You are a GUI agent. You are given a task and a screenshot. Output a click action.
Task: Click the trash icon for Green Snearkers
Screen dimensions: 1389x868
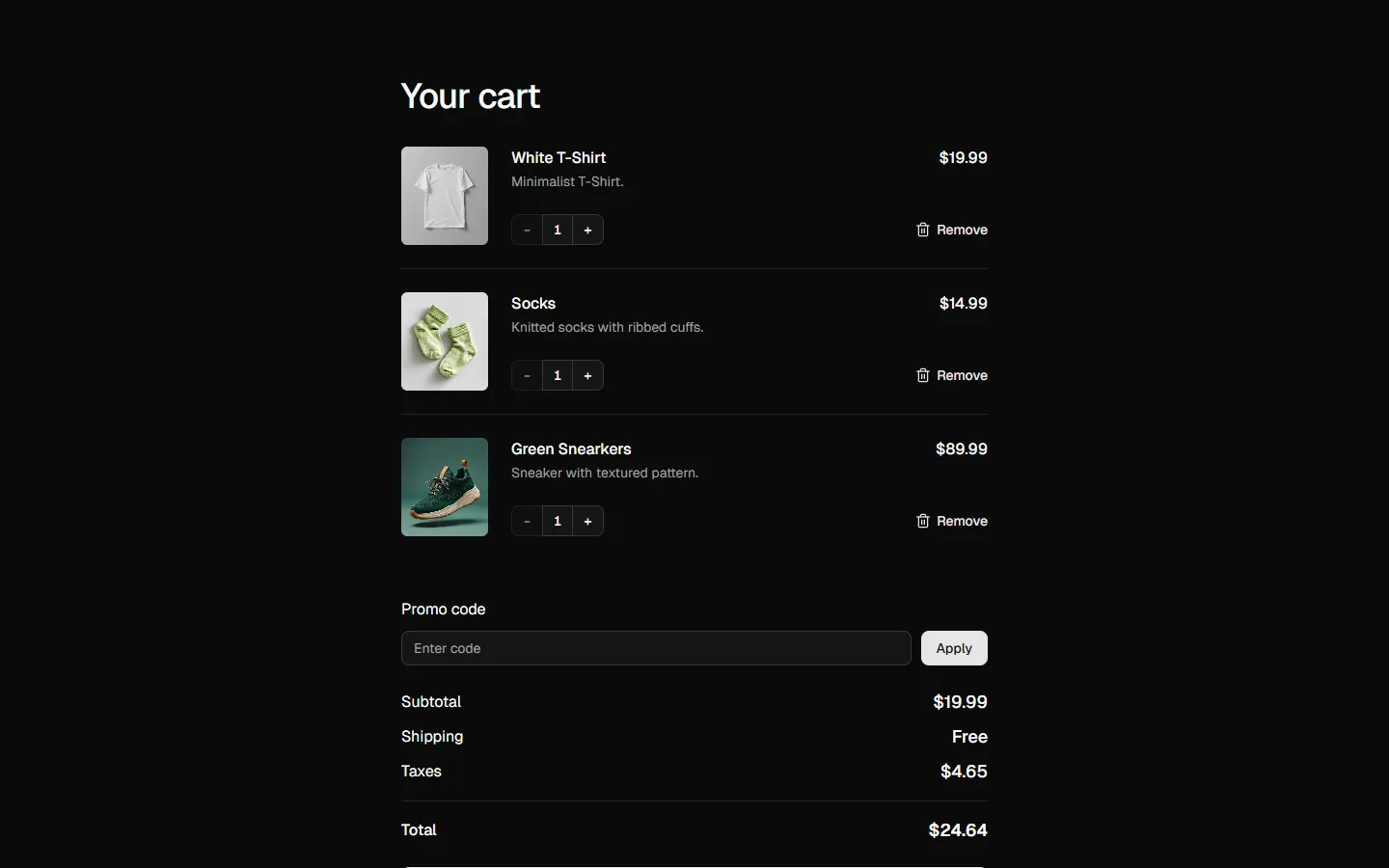point(923,521)
